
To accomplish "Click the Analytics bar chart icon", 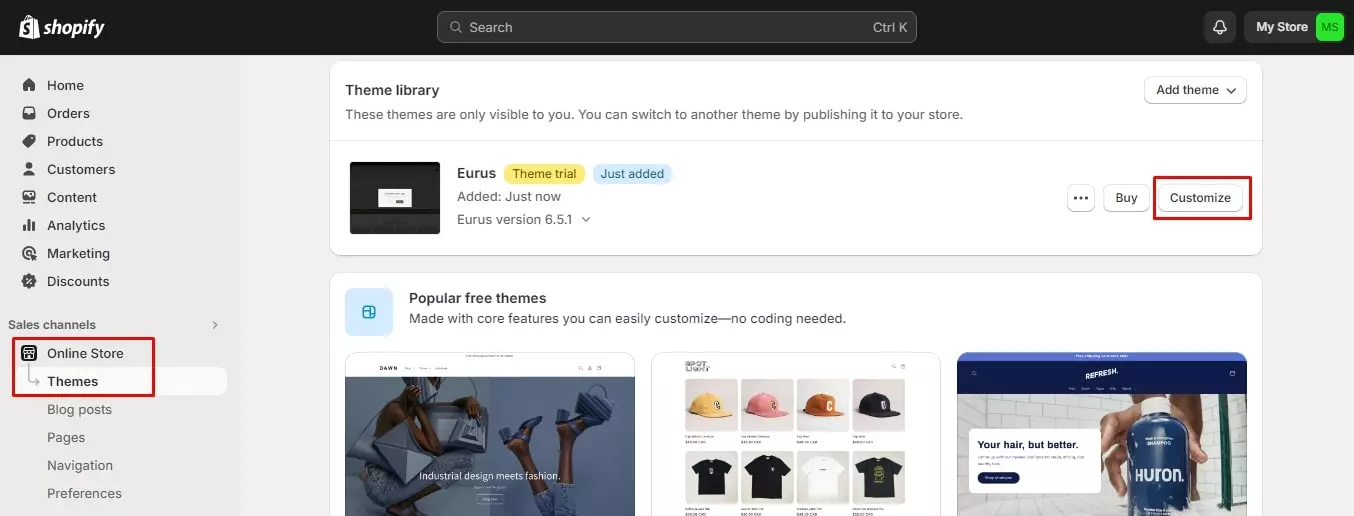I will 29,225.
